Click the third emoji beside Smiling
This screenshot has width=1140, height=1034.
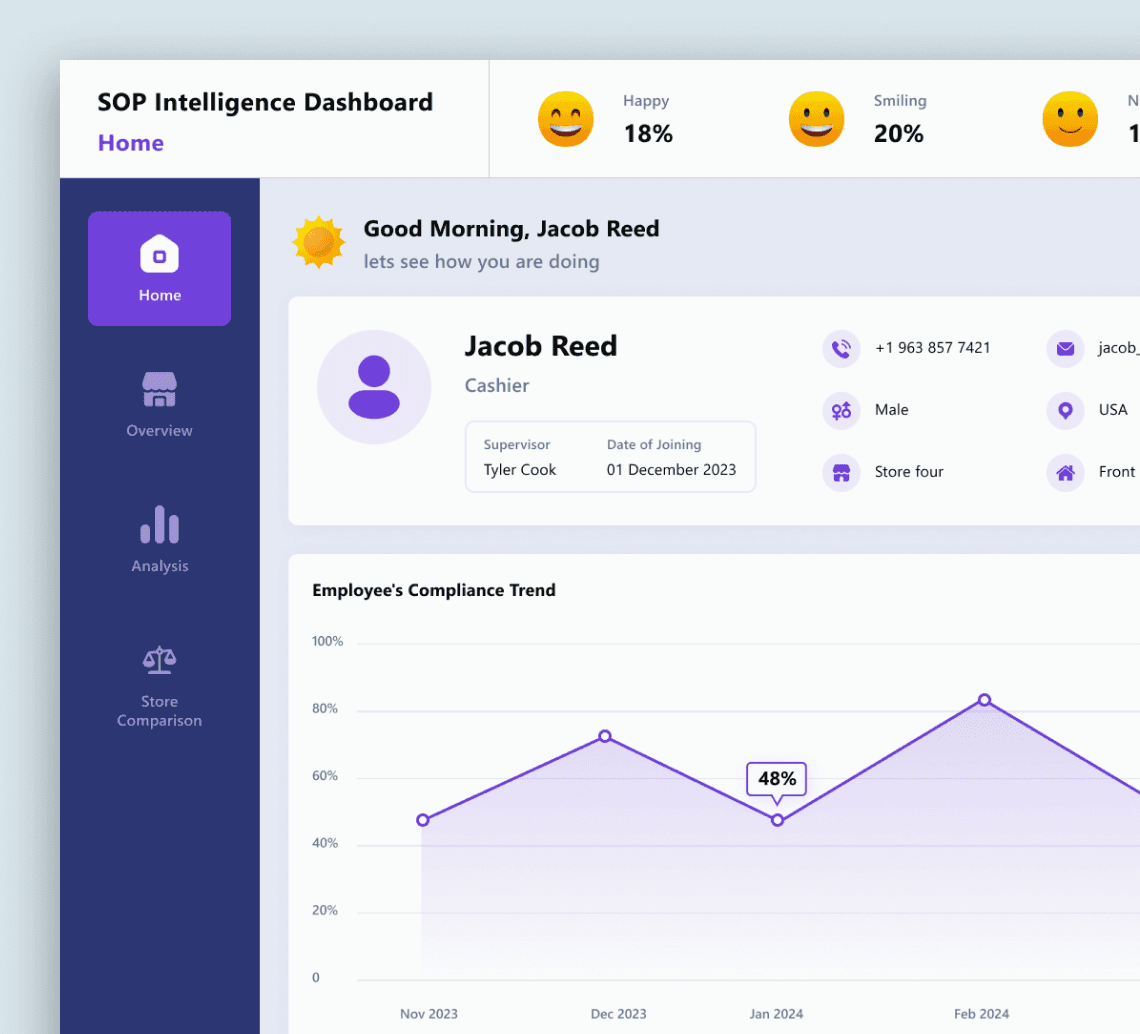(1069, 119)
